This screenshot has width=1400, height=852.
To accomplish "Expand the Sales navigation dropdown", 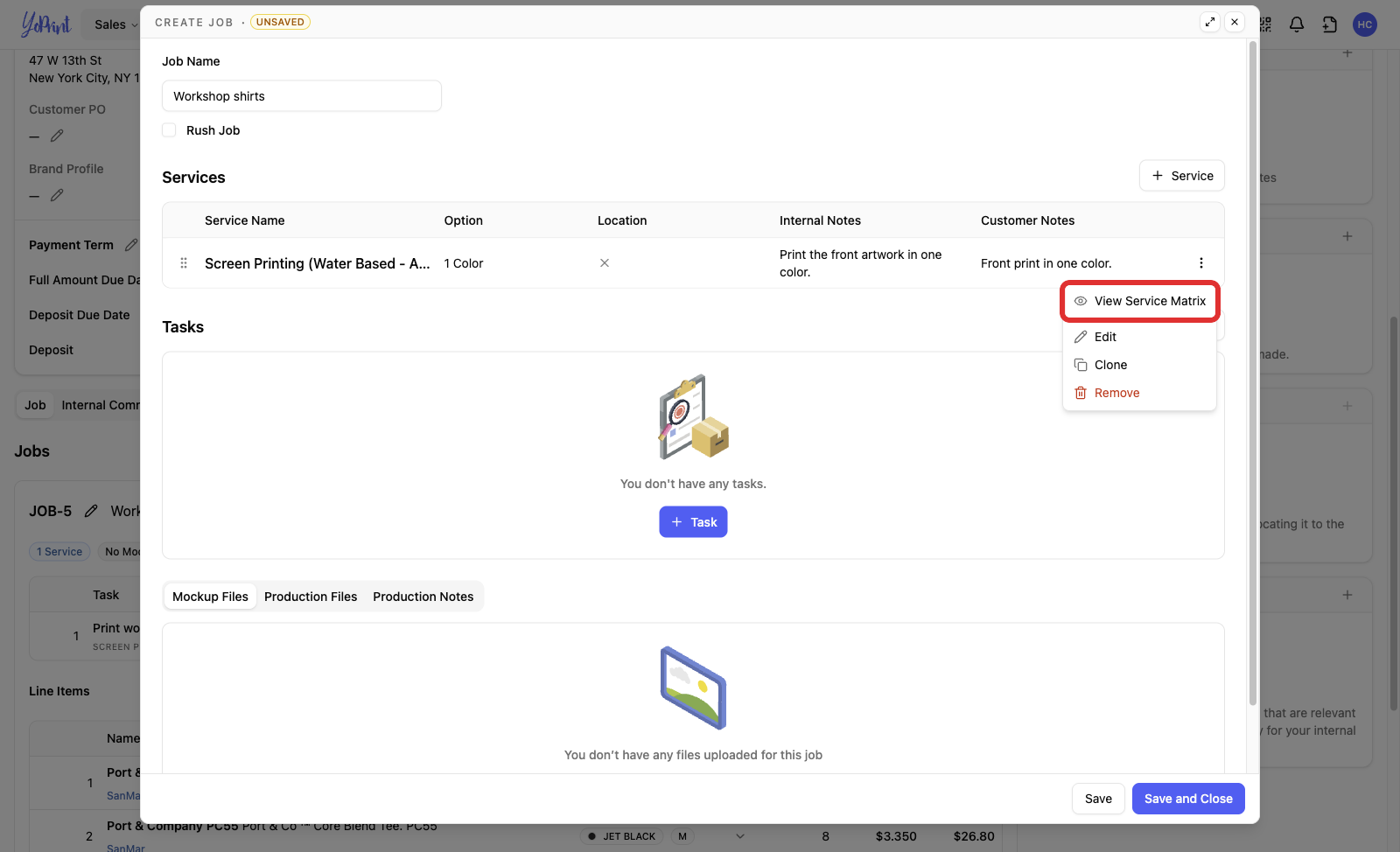I will [x=115, y=24].
